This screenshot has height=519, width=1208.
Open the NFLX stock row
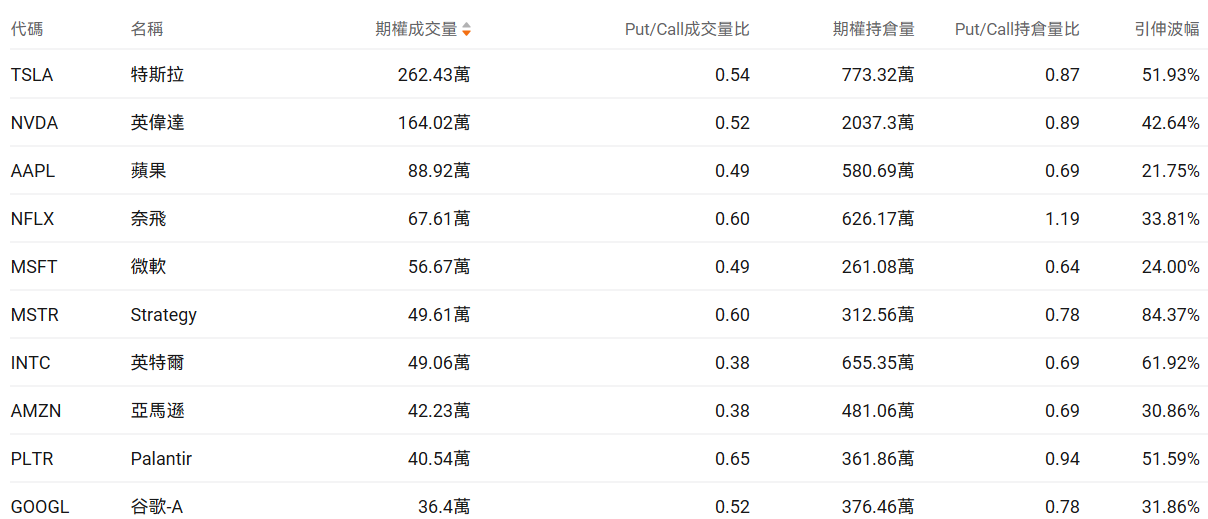click(33, 219)
